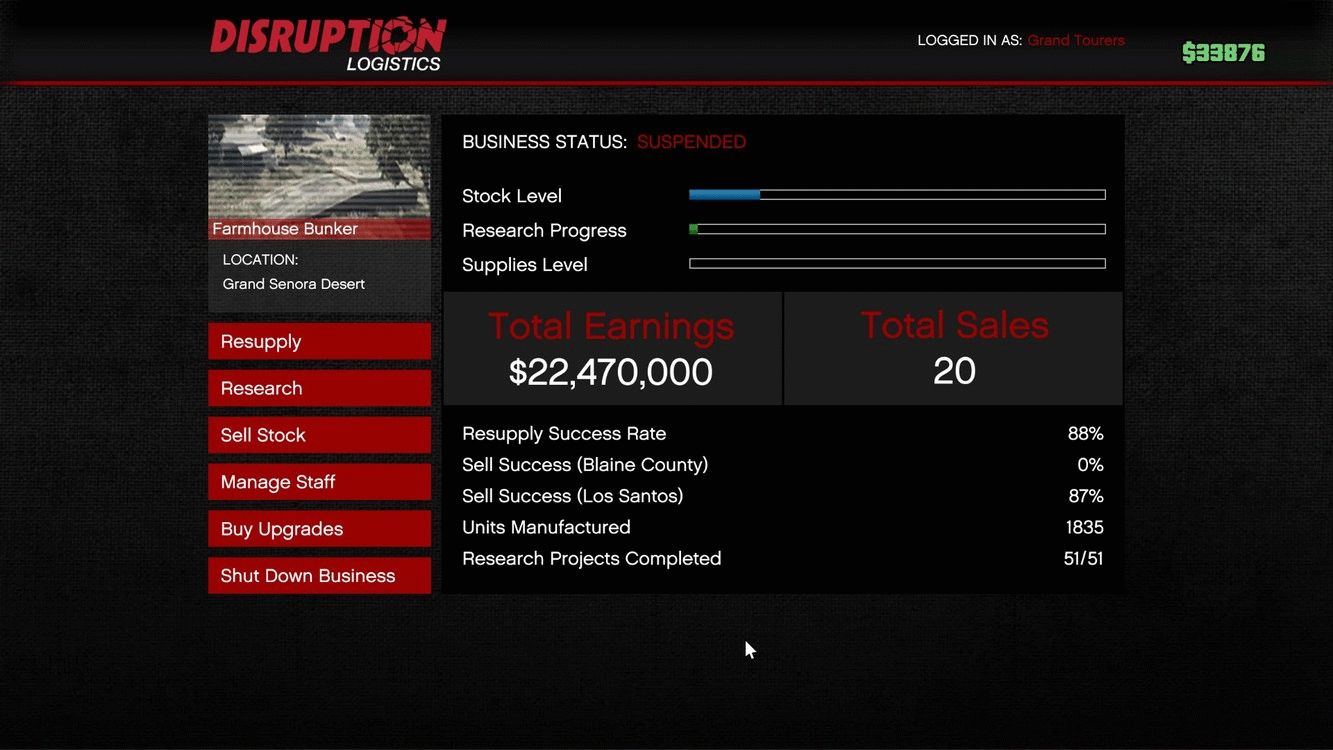Click the green $33876 cash balance

(x=1223, y=53)
